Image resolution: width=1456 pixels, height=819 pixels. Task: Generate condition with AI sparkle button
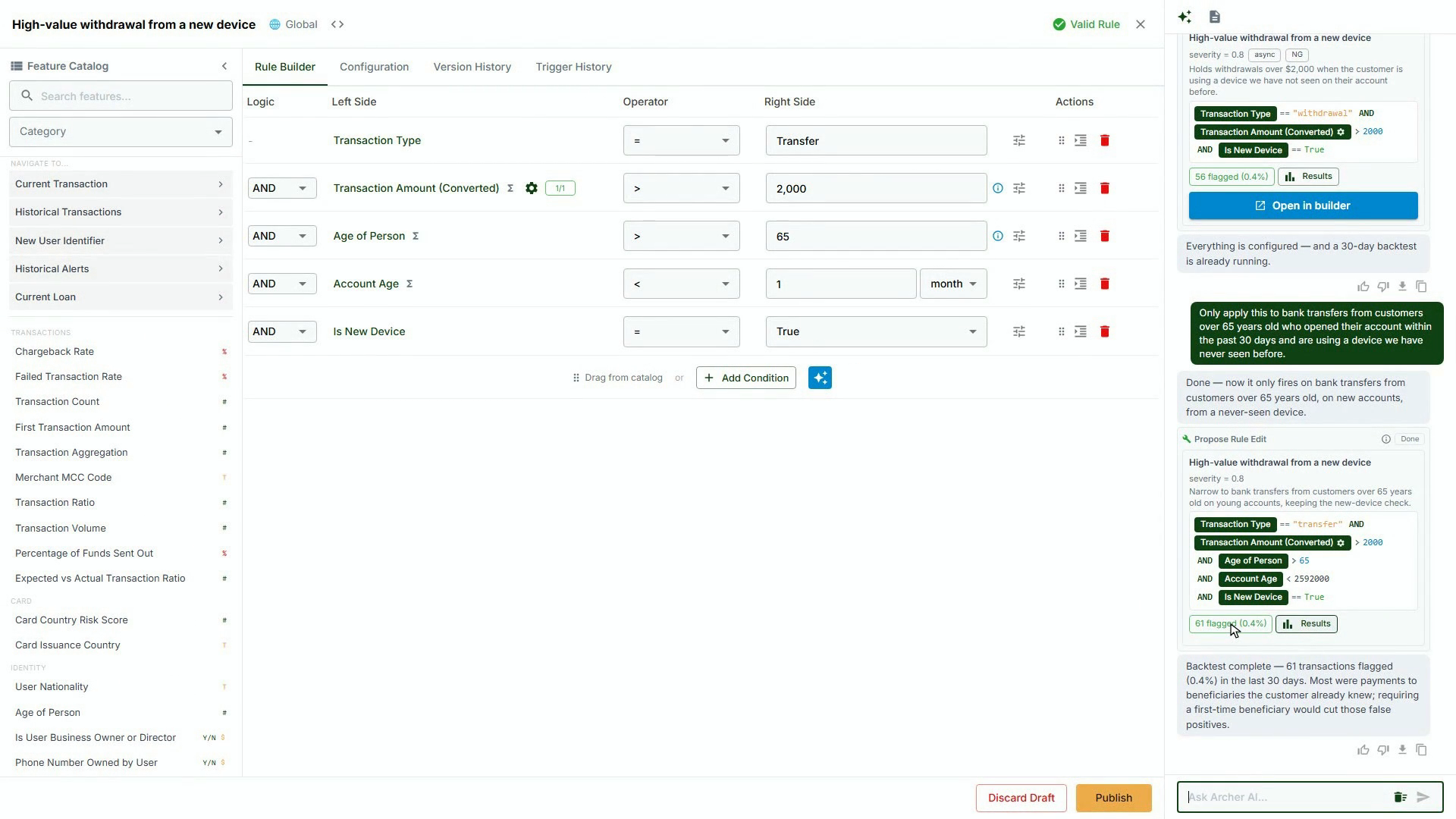pos(820,378)
